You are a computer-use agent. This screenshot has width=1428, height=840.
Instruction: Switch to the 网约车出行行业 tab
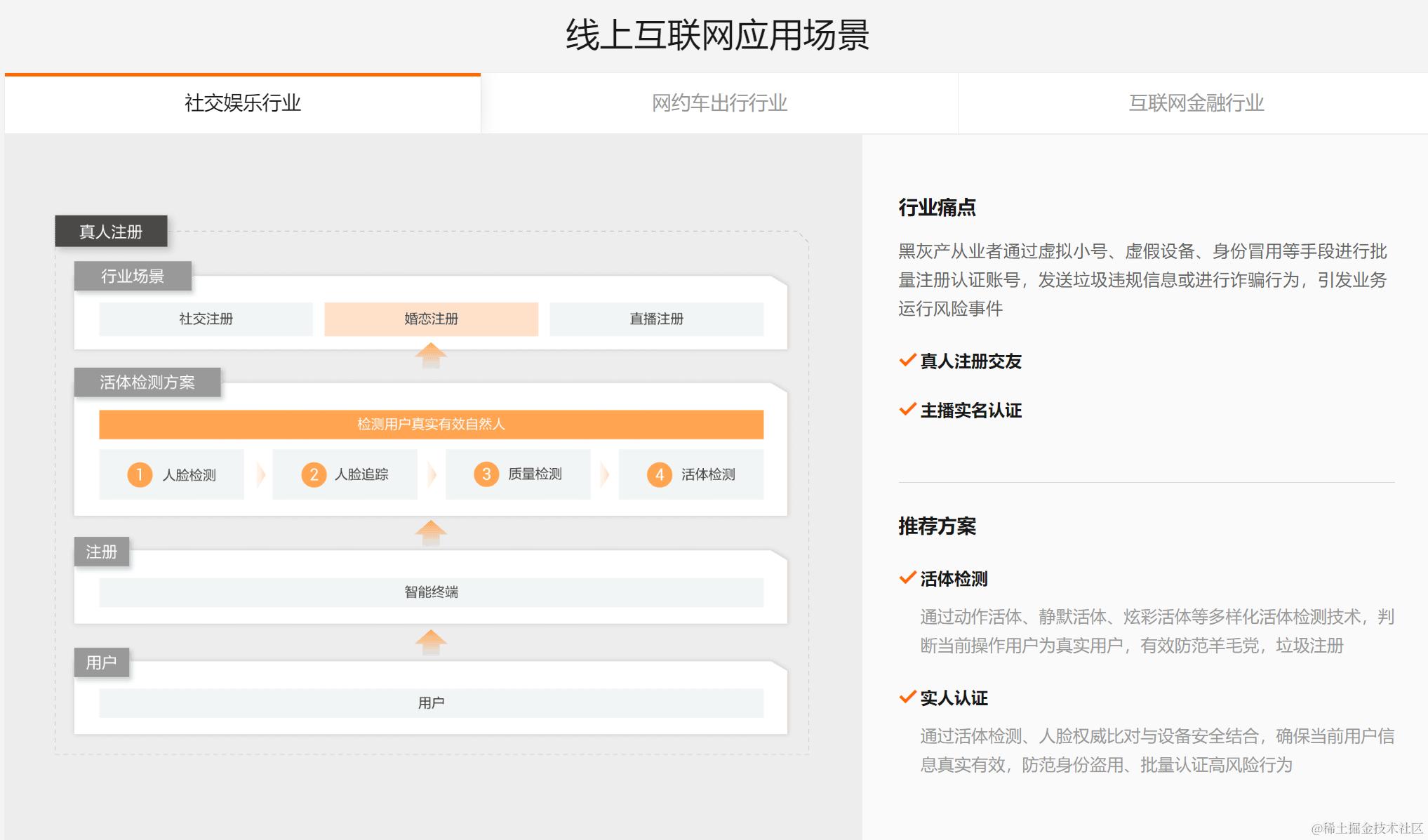click(719, 103)
